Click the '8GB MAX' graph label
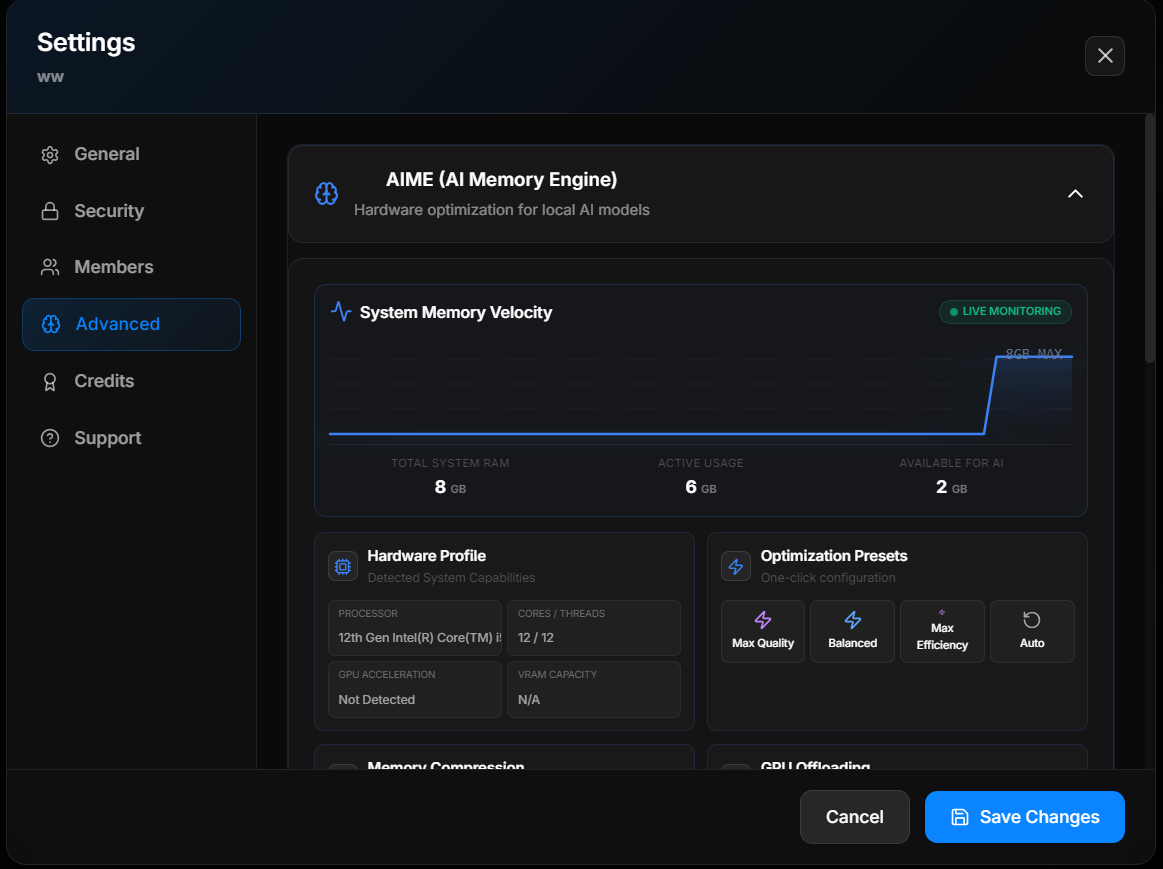 (1034, 354)
